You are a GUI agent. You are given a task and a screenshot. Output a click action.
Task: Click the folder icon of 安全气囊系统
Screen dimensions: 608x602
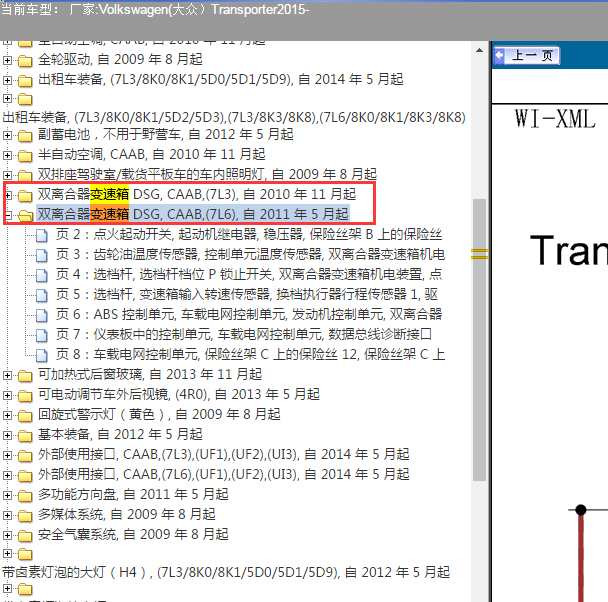click(25, 536)
